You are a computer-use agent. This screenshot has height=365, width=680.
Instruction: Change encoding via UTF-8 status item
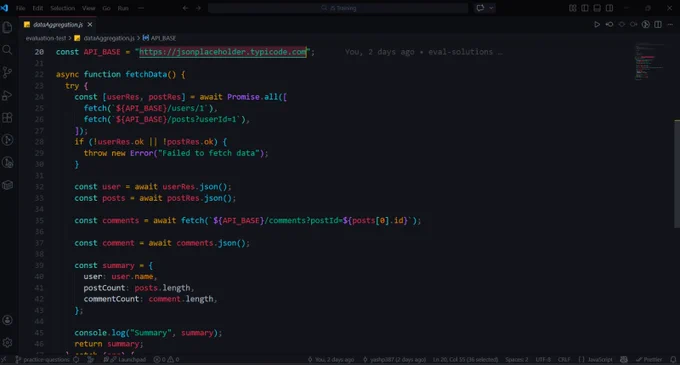(543, 359)
